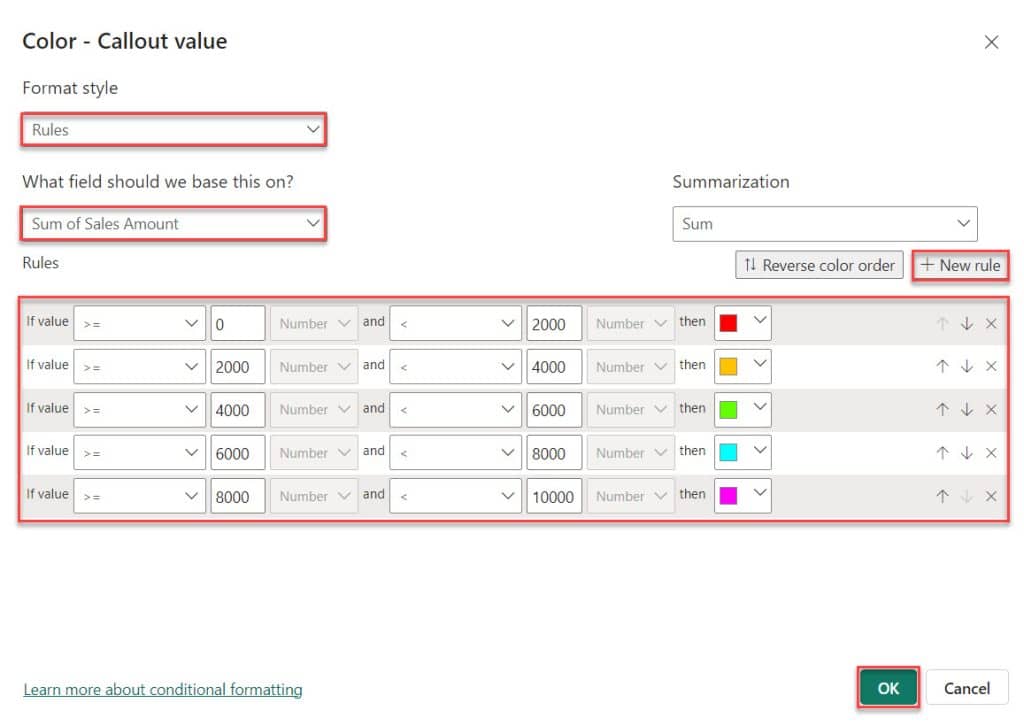Click the lower-bound input showing 8000

tap(238, 496)
